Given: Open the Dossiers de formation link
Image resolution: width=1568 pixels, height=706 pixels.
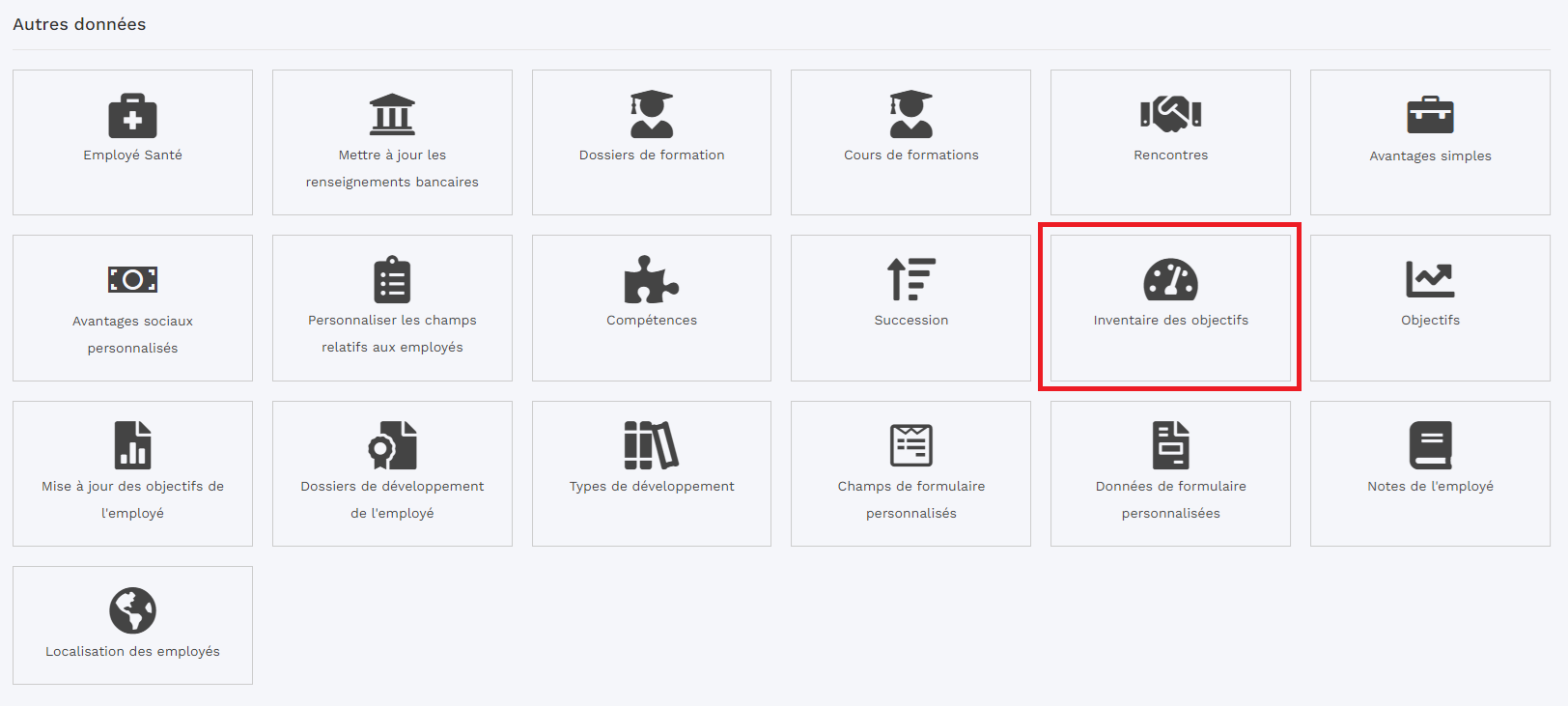Looking at the screenshot, I should click(652, 155).
